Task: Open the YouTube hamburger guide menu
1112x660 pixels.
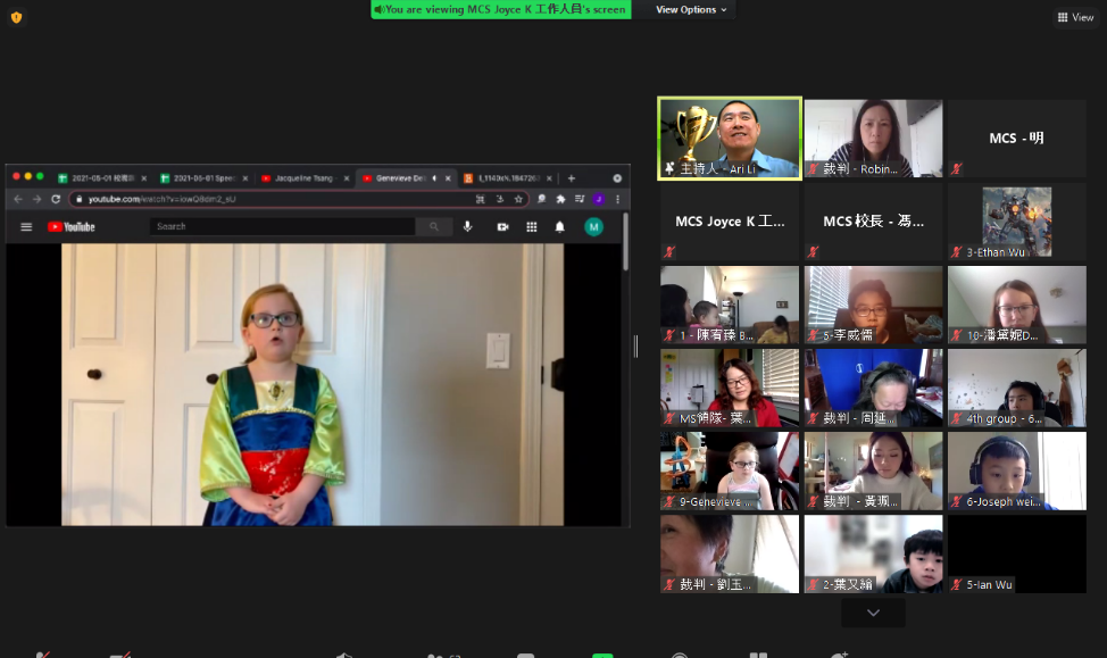Action: coord(26,227)
